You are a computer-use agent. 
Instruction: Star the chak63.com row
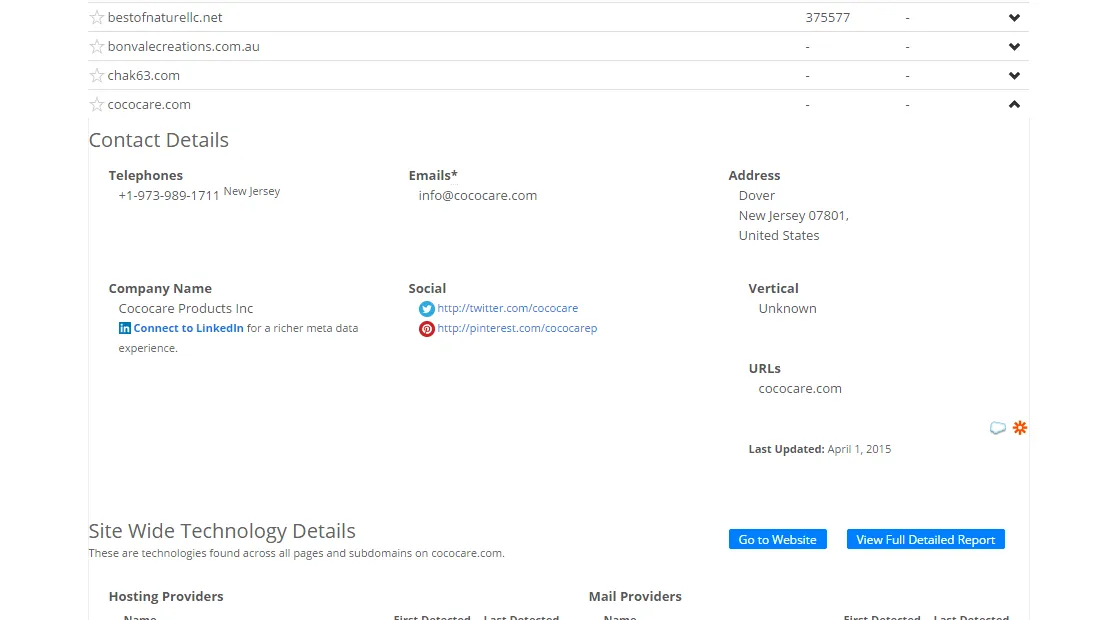(x=97, y=75)
